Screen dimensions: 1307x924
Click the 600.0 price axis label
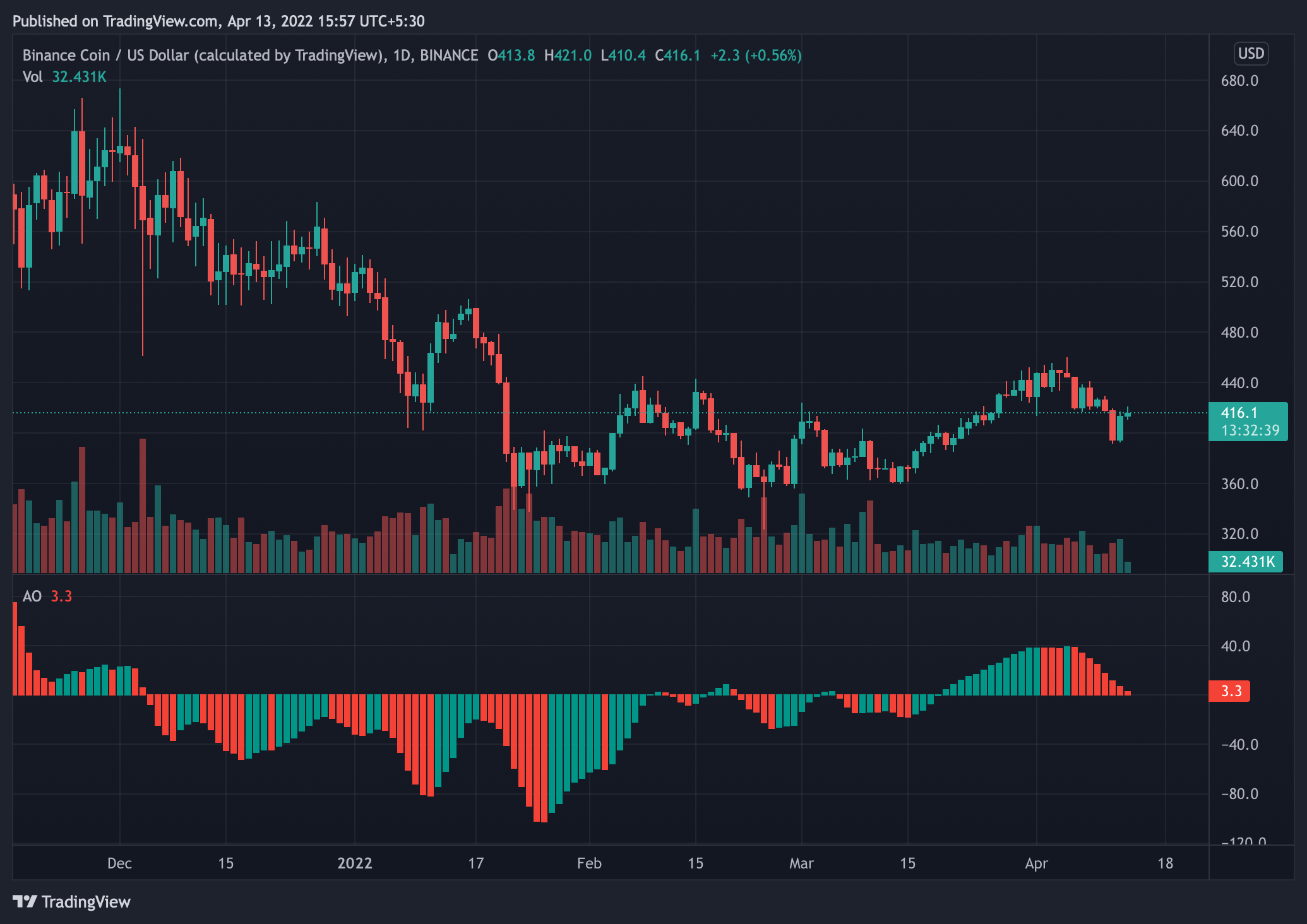click(1239, 181)
